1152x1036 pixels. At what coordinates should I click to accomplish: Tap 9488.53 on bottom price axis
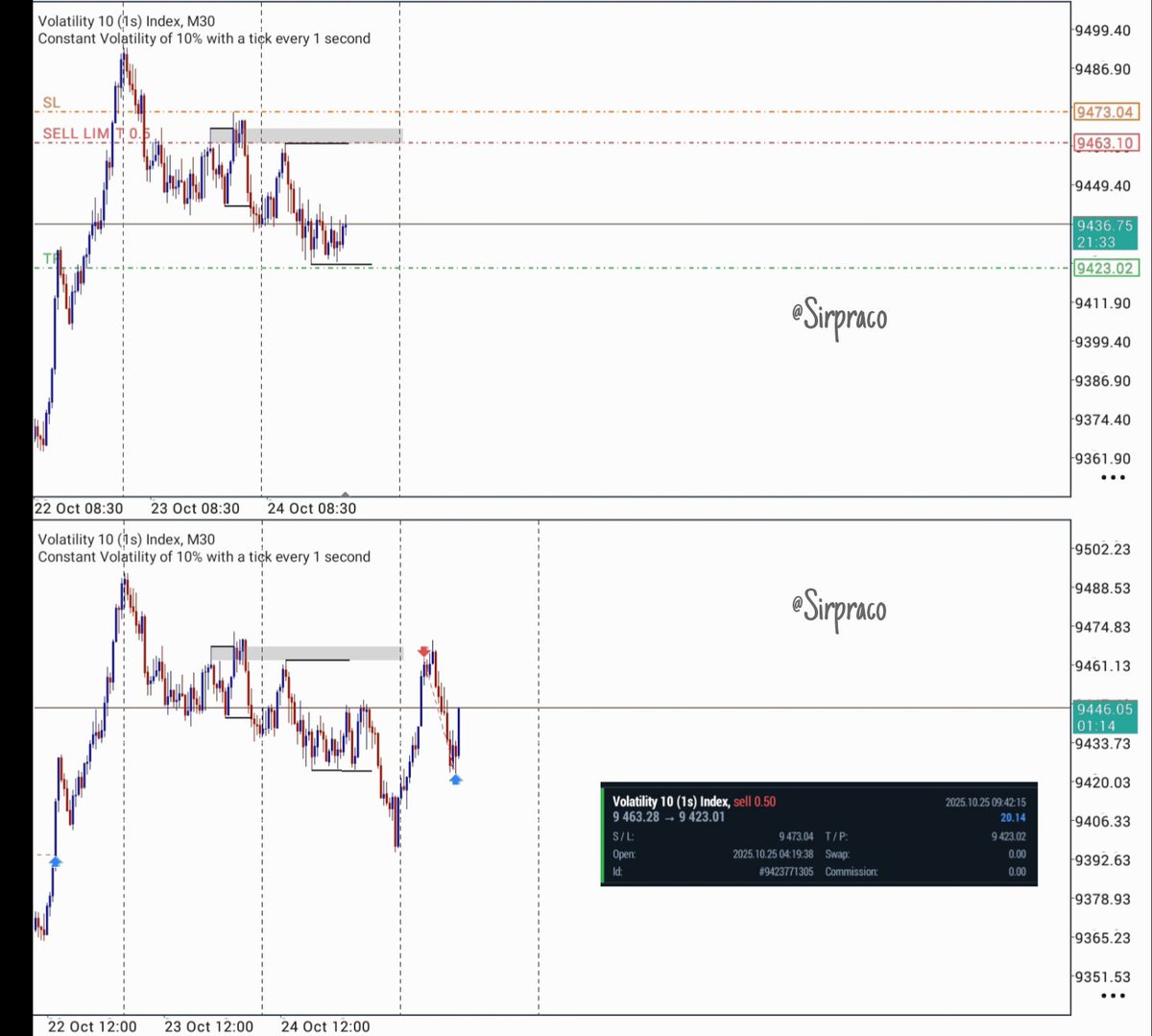click(x=1102, y=588)
